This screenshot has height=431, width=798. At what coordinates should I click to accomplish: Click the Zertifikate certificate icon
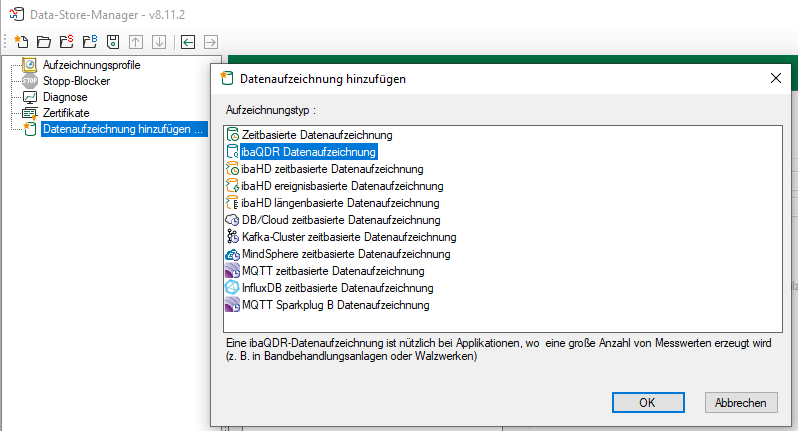(30, 113)
